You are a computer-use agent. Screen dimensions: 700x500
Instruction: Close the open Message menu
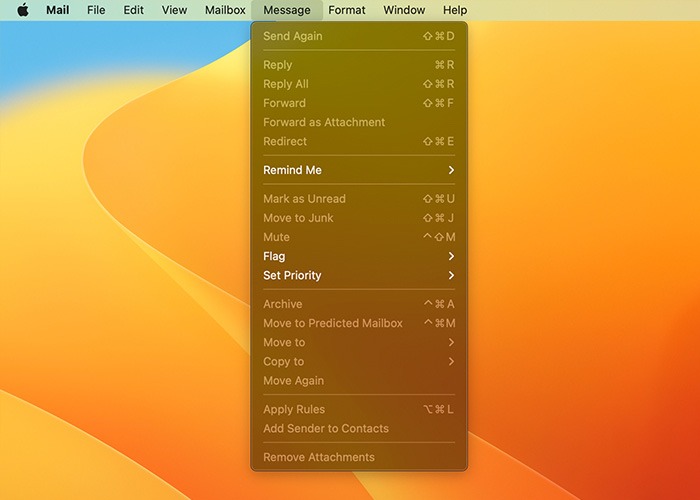point(287,10)
